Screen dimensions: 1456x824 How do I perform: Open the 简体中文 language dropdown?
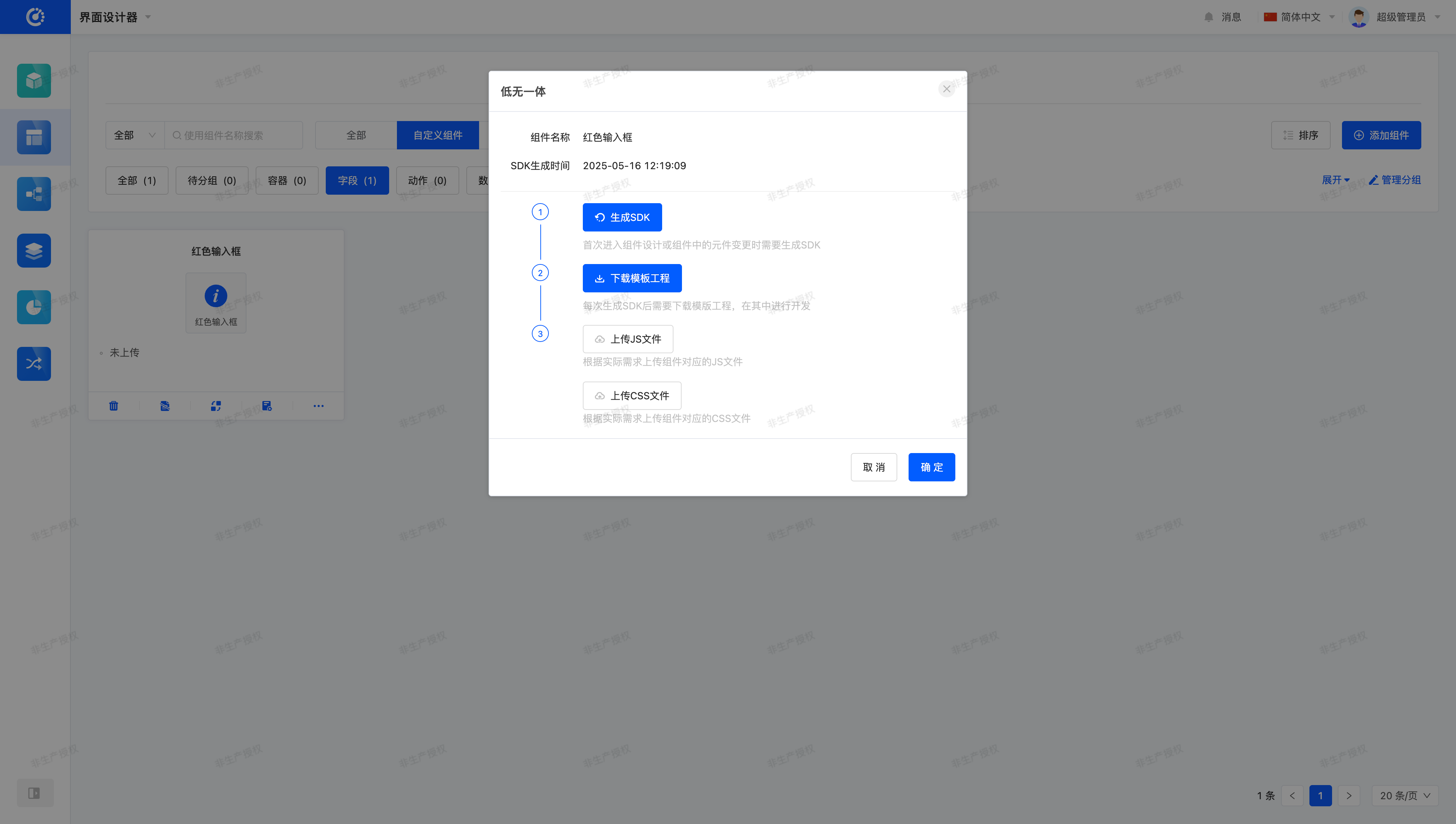(1300, 17)
